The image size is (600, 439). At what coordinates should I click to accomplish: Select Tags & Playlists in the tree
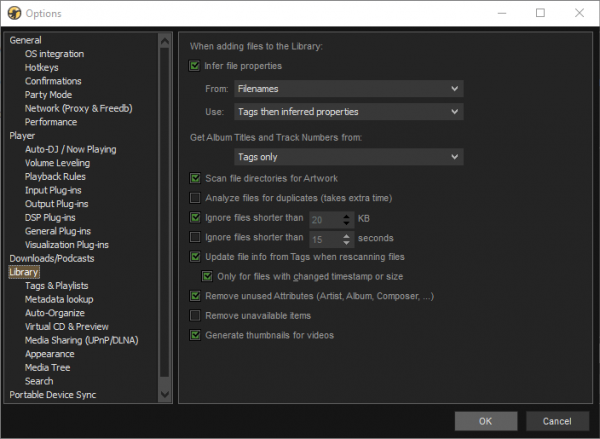(x=57, y=286)
